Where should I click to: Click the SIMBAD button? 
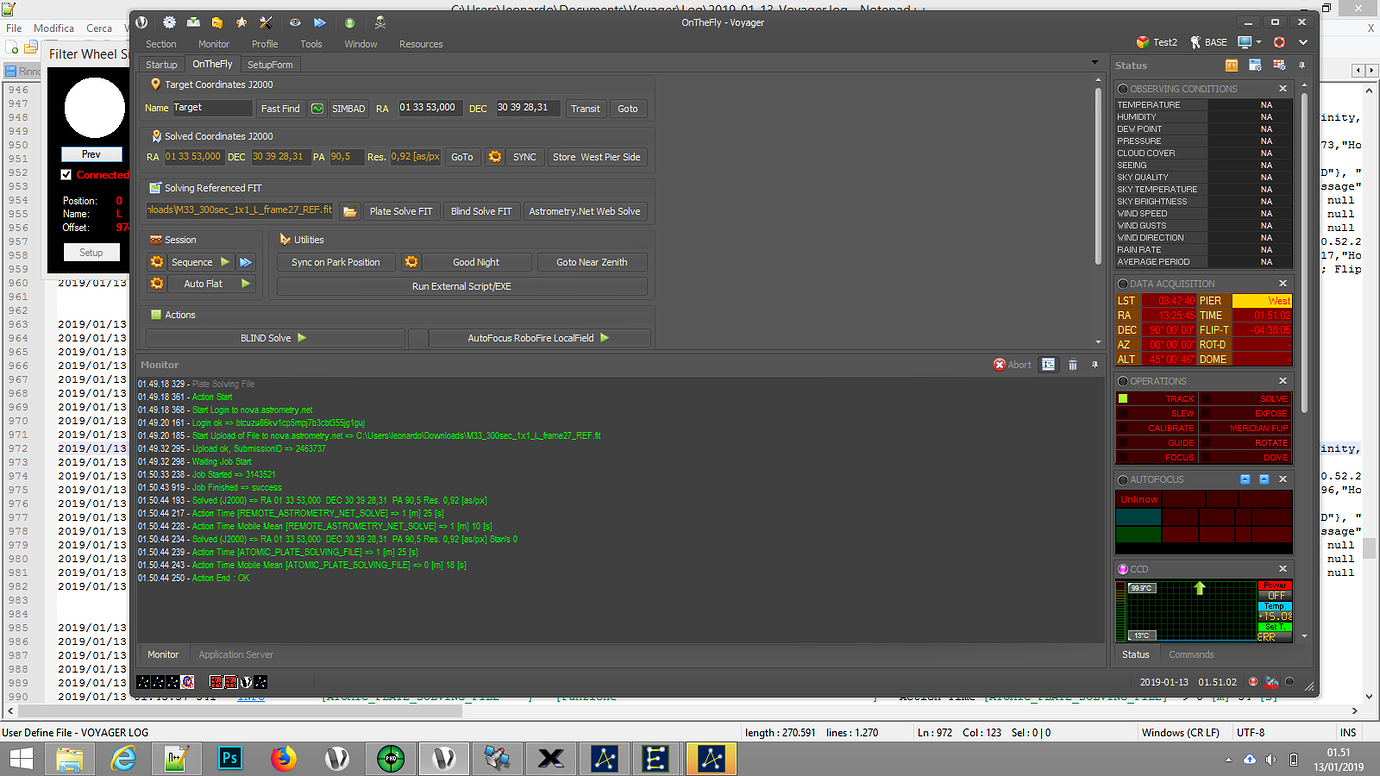coord(349,108)
